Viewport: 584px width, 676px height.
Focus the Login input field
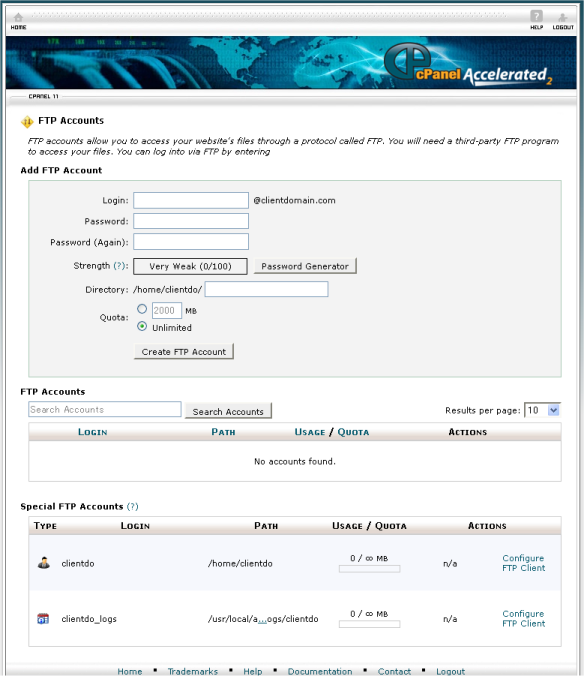click(191, 200)
